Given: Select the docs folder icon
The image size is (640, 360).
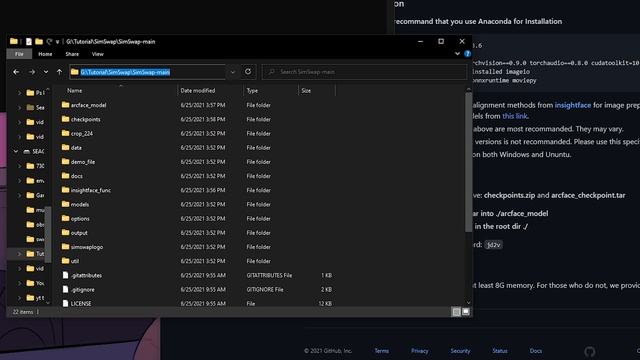Looking at the screenshot, I should [x=65, y=176].
